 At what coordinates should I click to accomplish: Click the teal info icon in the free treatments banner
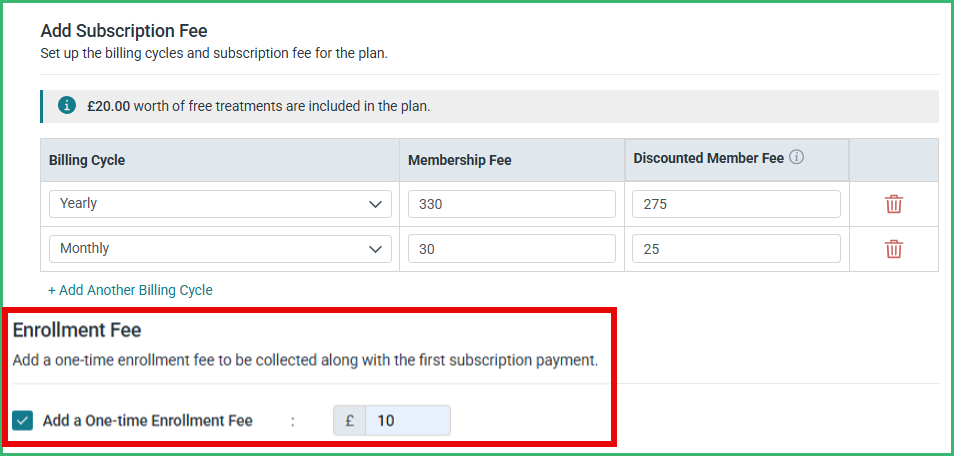pyautogui.click(x=67, y=106)
